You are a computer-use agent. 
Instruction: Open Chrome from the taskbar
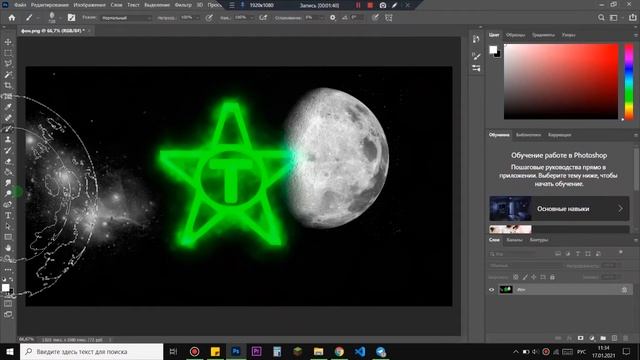tap(339, 351)
